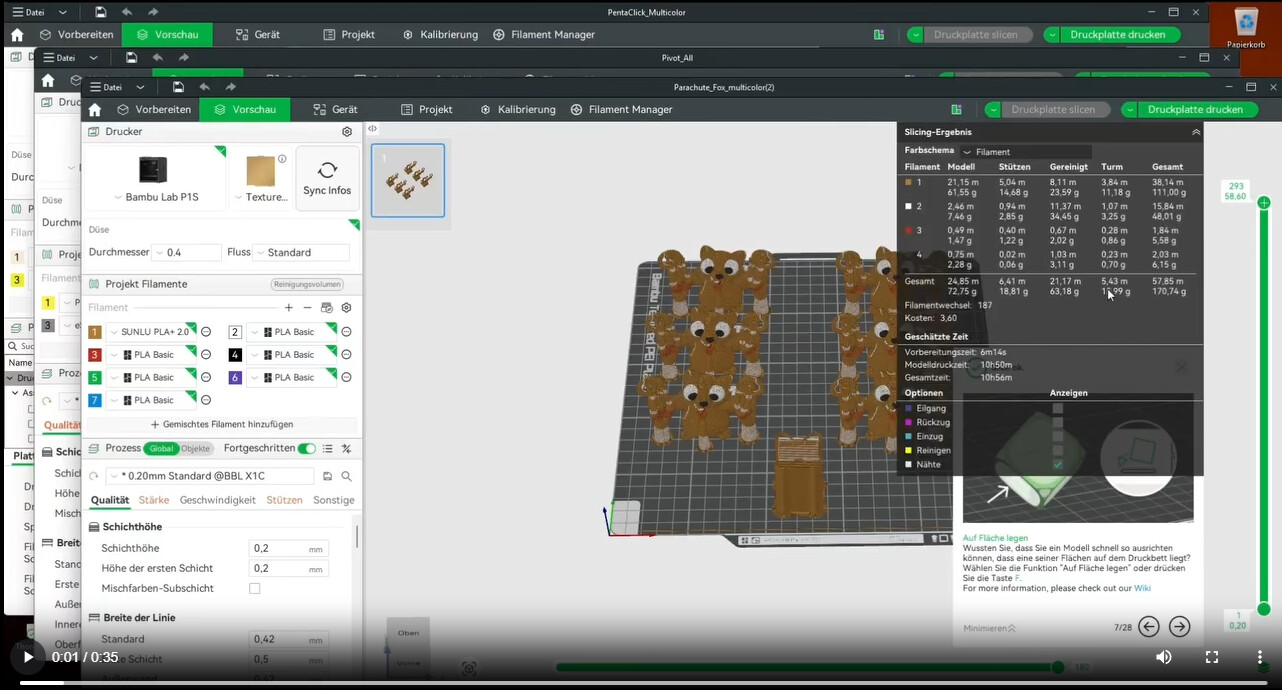Open nozzle Durchmesser 0.4 dropdown
This screenshot has height=690, width=1282.
(x=186, y=253)
